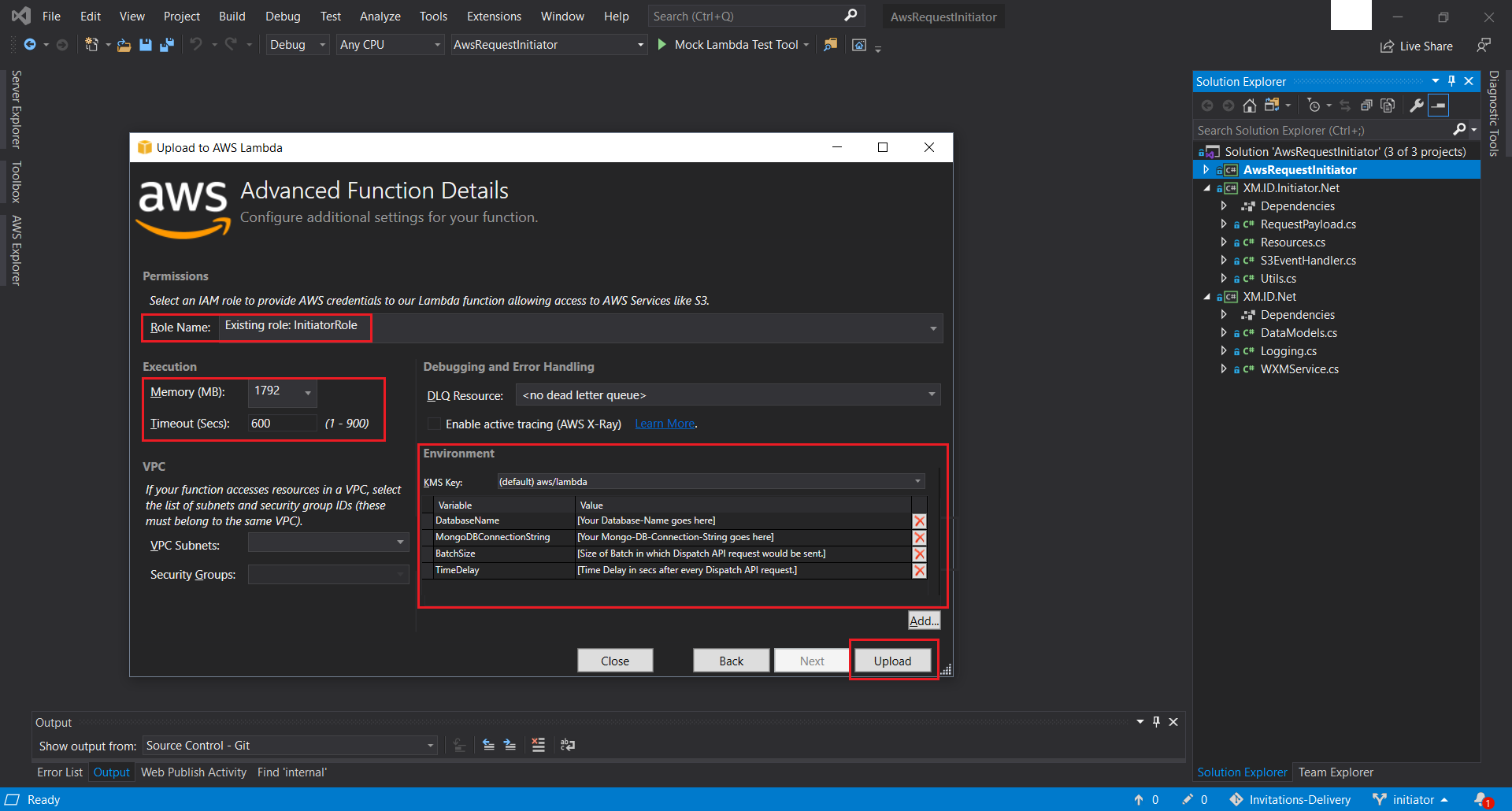Click Go to Previous Message output icon

coord(489,745)
